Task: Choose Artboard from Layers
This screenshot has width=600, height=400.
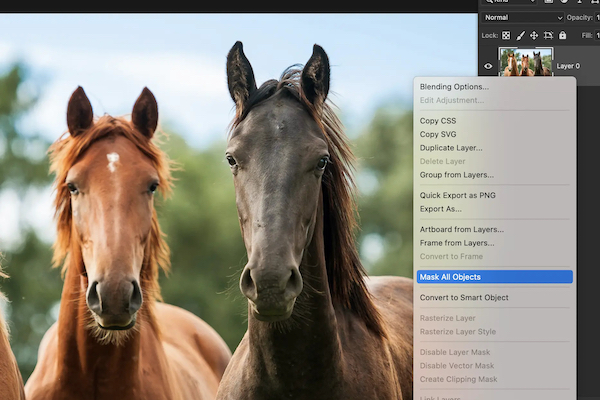Action: (x=461, y=229)
